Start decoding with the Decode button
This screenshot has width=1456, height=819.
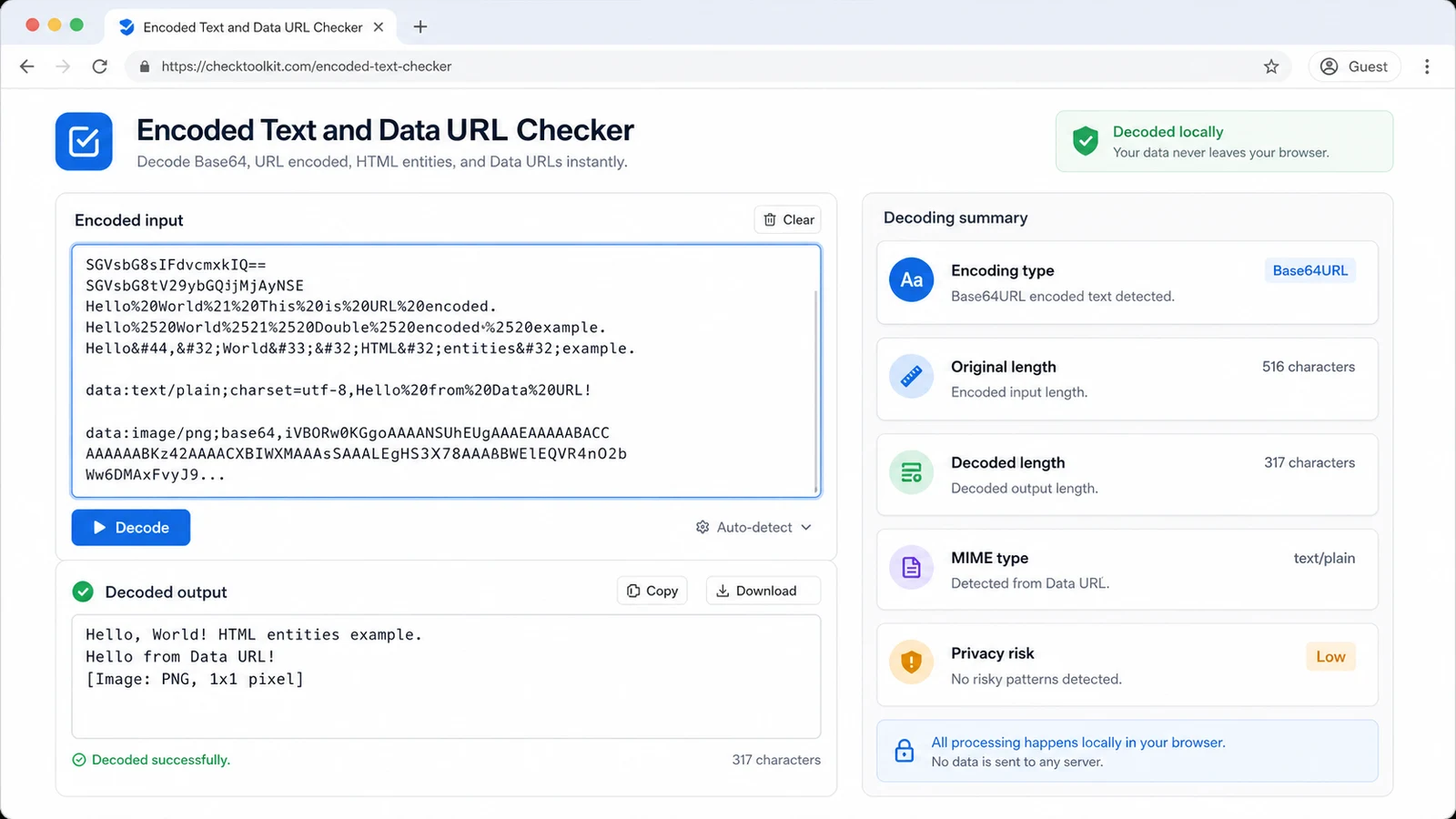tap(131, 528)
